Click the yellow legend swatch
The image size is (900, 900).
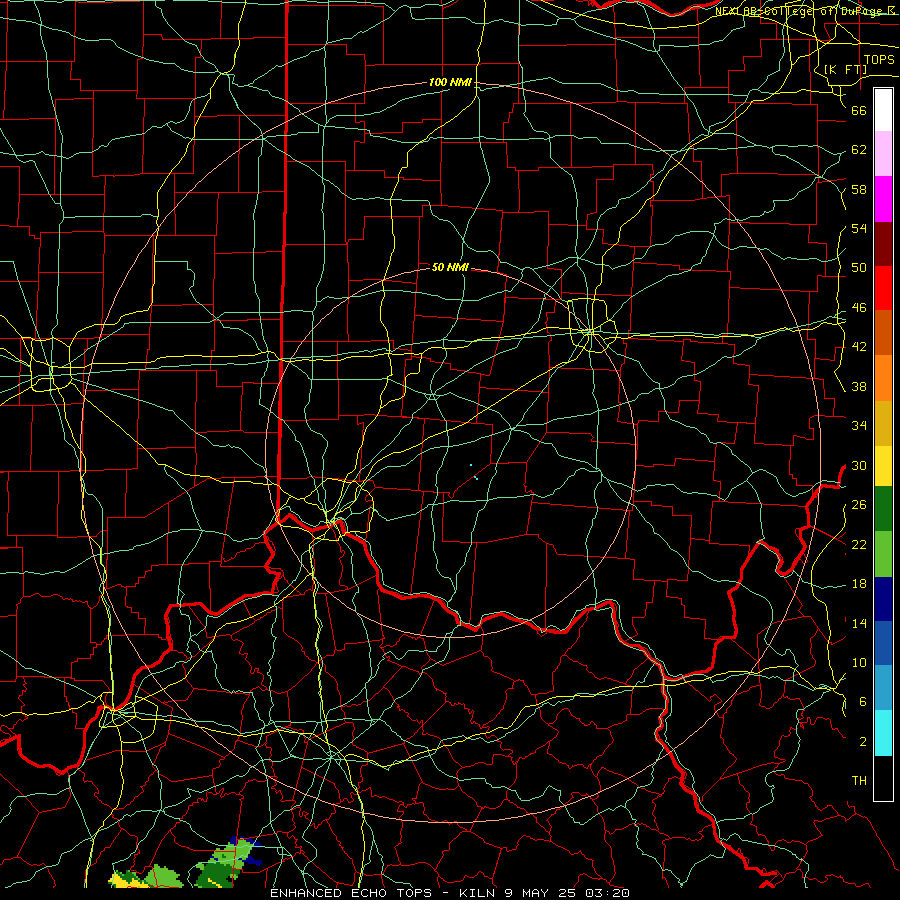pyautogui.click(x=883, y=466)
